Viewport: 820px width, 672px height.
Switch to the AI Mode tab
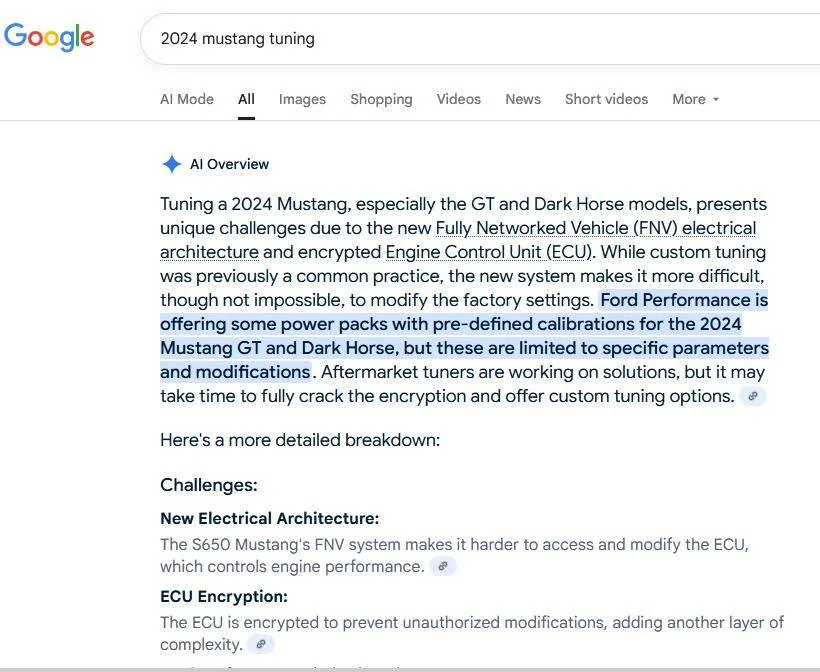pyautogui.click(x=187, y=99)
